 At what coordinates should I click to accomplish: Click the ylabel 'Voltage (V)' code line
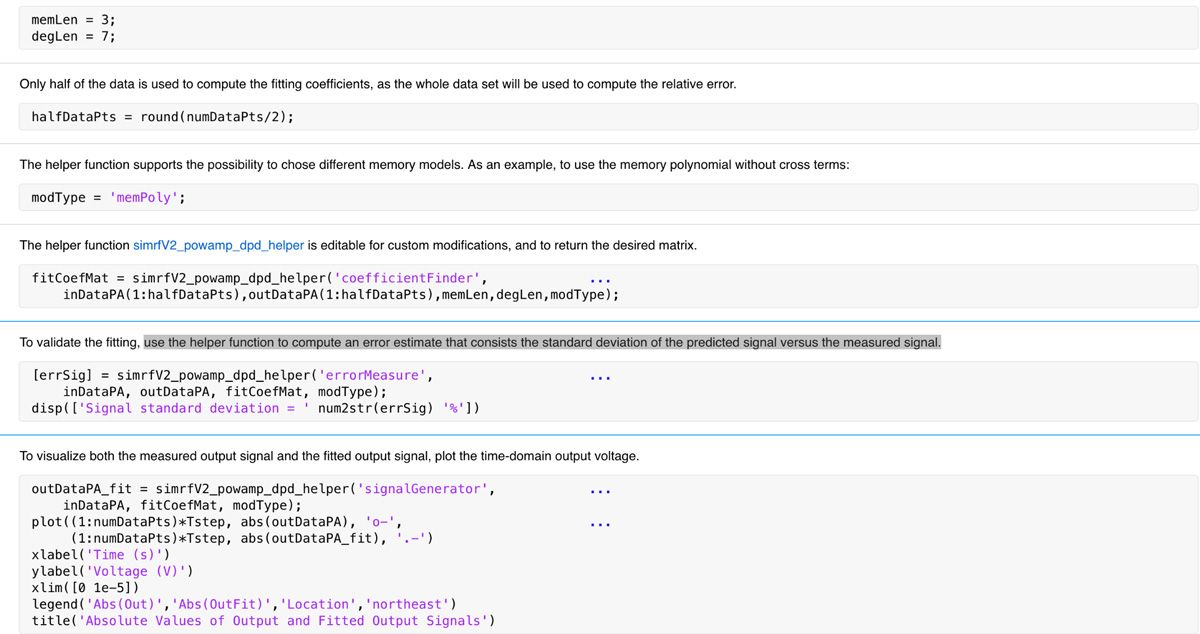(x=112, y=571)
